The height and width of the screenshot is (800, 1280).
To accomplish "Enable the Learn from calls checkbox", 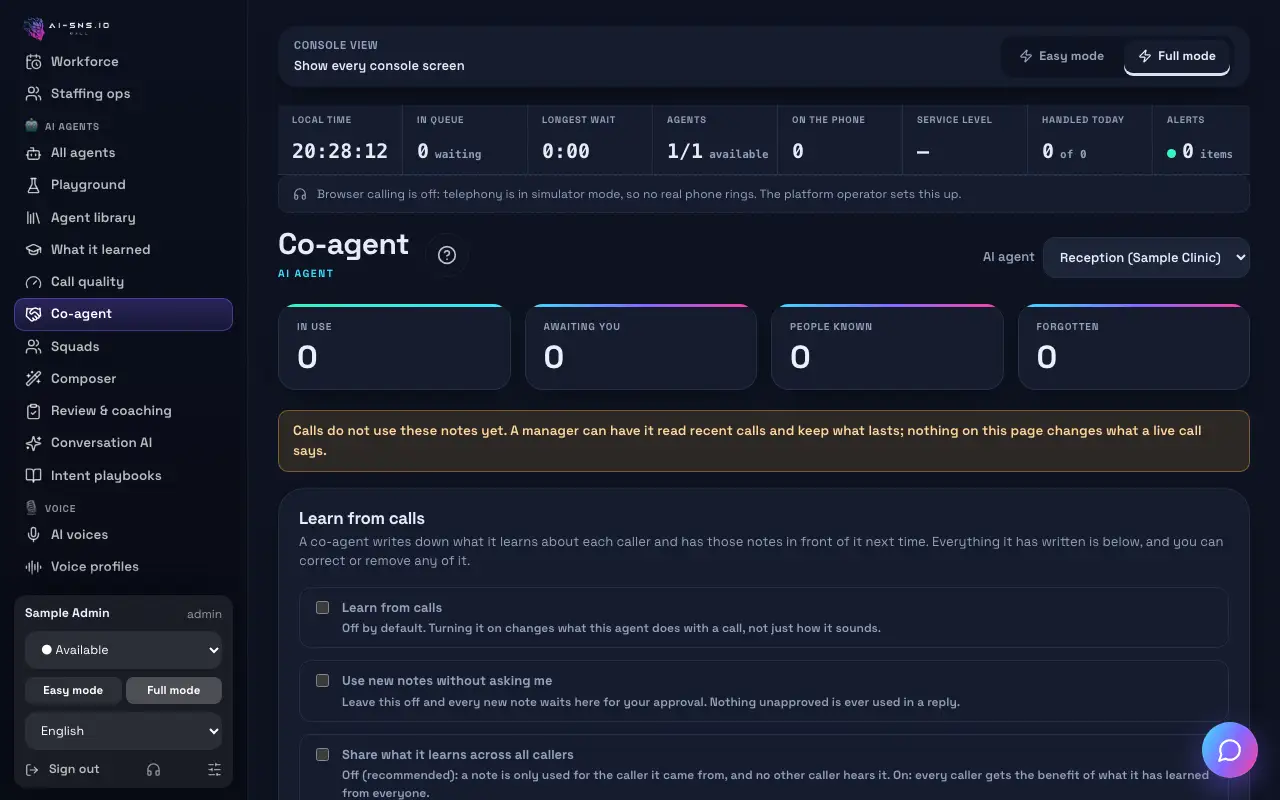I will tap(322, 607).
